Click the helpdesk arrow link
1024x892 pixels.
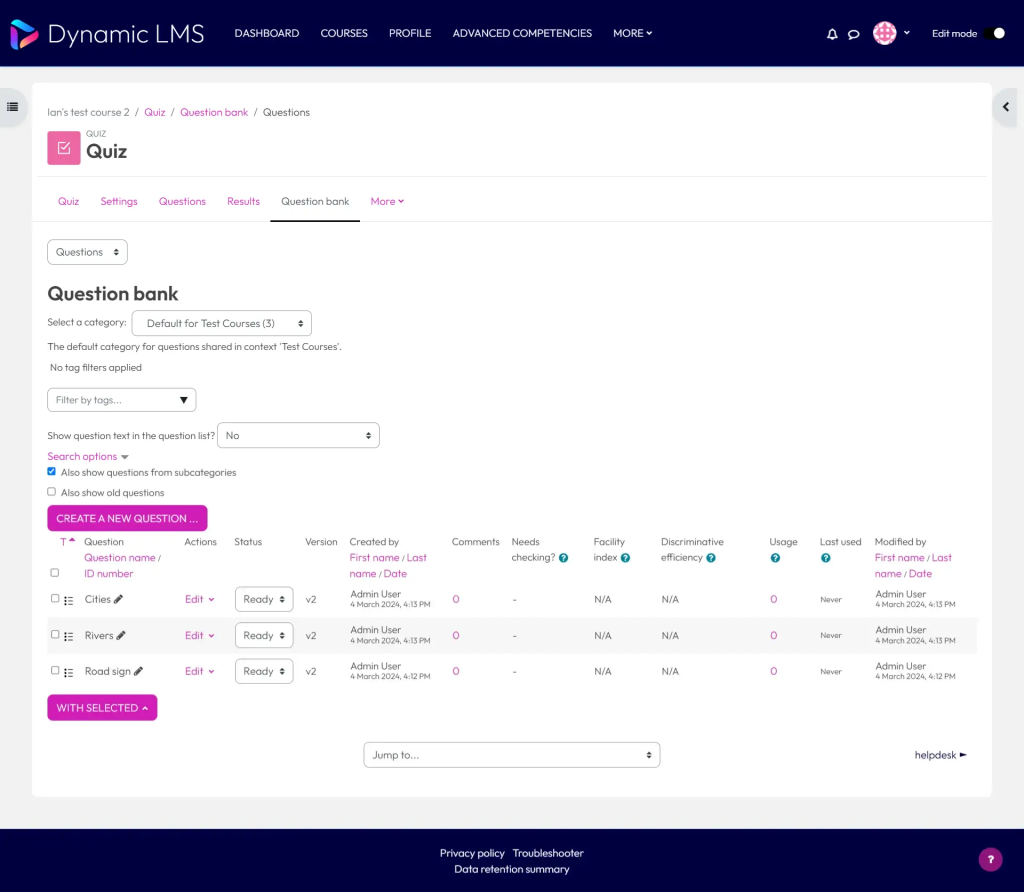tap(940, 755)
